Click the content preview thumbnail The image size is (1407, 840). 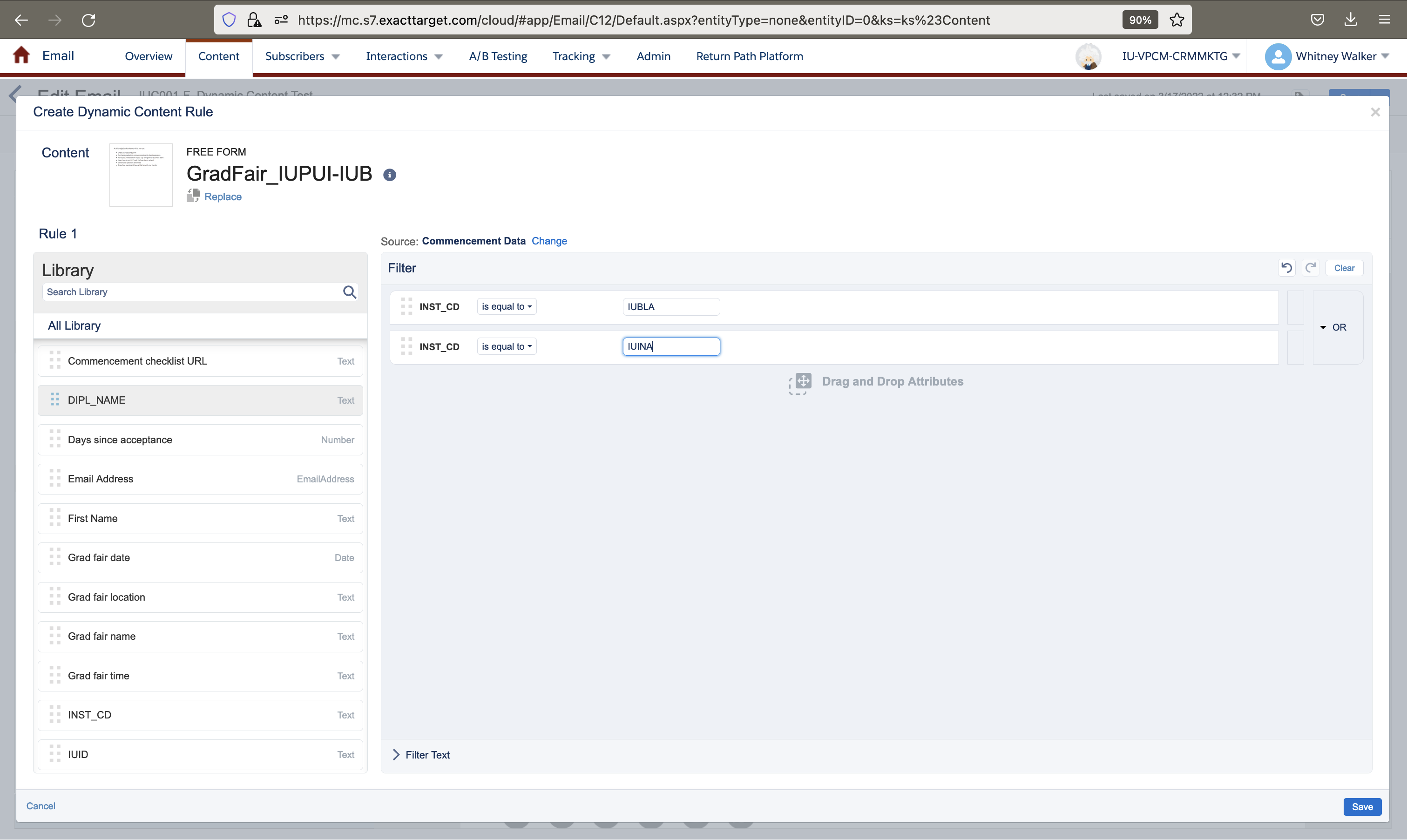pos(141,175)
